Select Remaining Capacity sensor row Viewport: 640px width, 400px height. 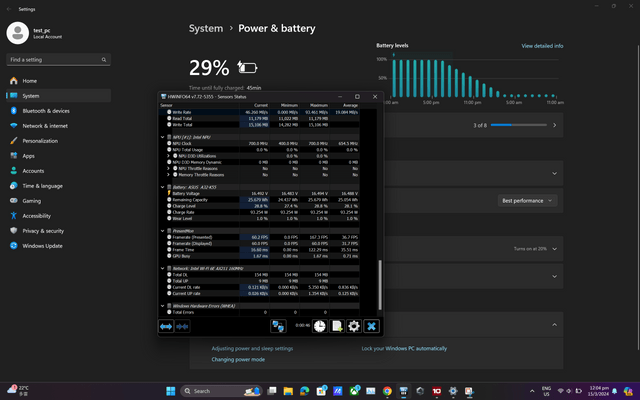pos(259,200)
